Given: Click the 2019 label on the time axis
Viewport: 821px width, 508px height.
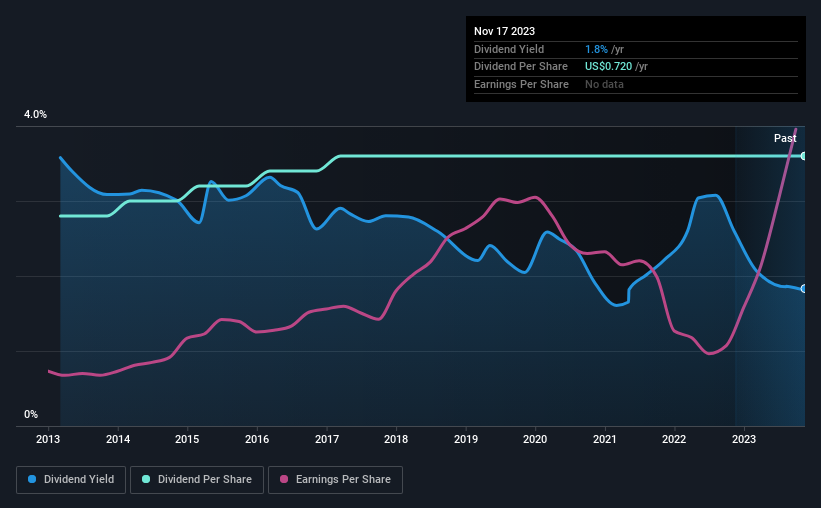Looking at the screenshot, I should point(465,439).
